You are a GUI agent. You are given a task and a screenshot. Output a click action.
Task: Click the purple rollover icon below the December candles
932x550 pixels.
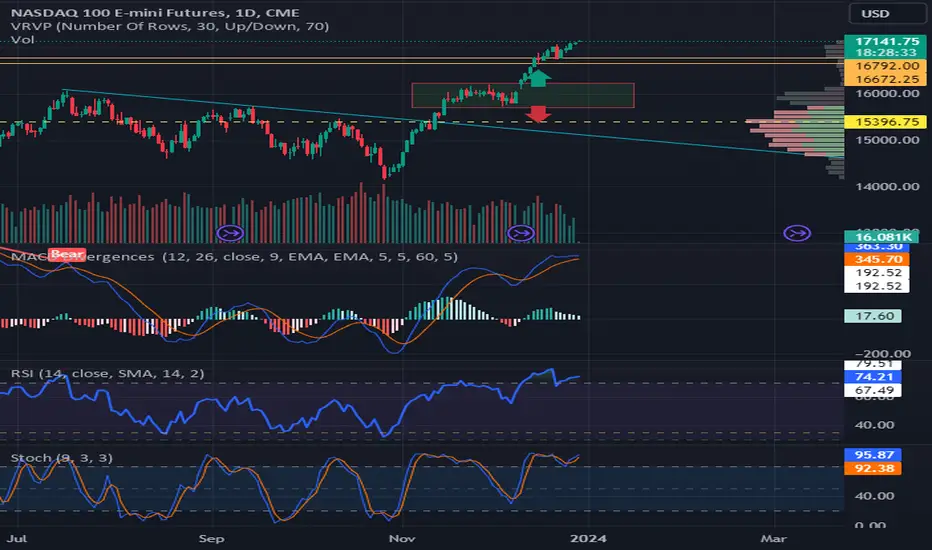coord(521,233)
